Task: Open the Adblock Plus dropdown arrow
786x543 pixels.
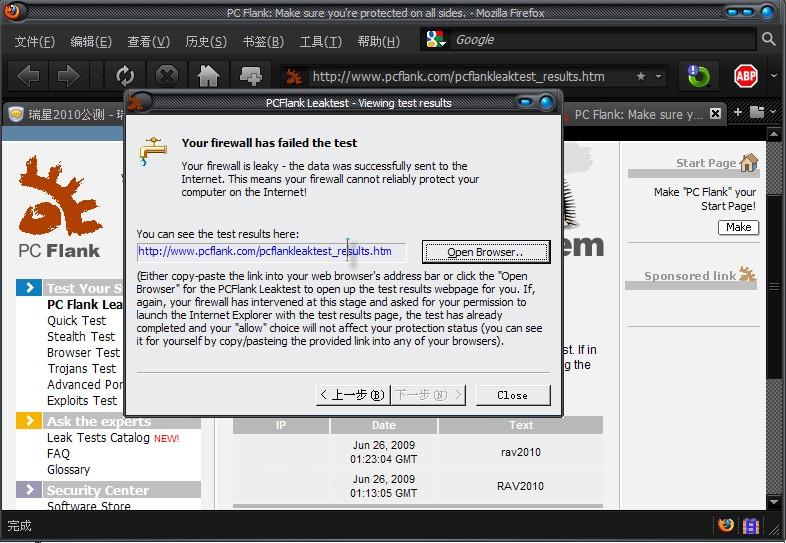Action: (x=773, y=76)
